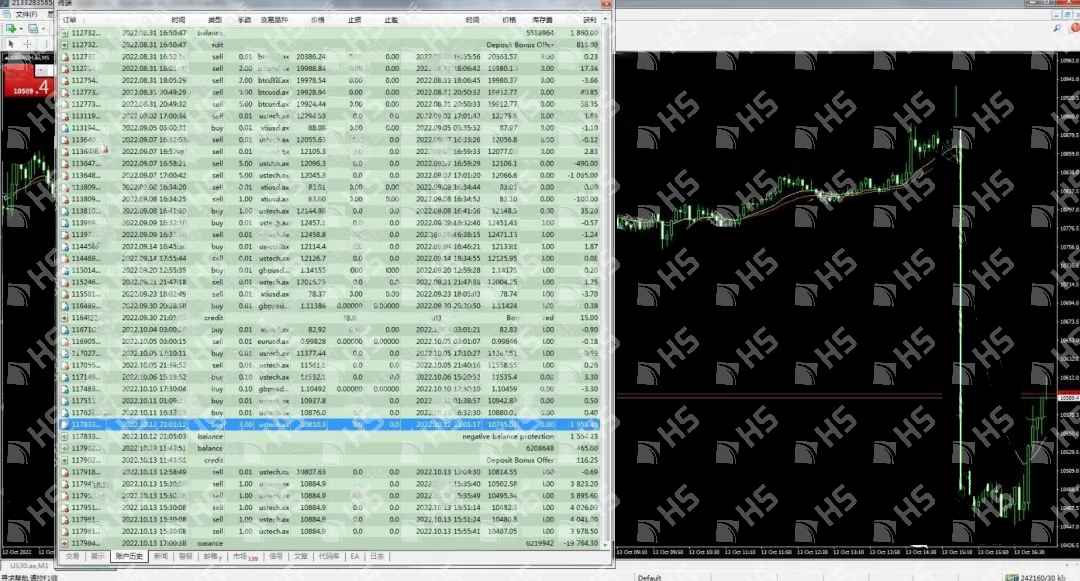Open the Profiles dropdown arrow

[43, 28]
